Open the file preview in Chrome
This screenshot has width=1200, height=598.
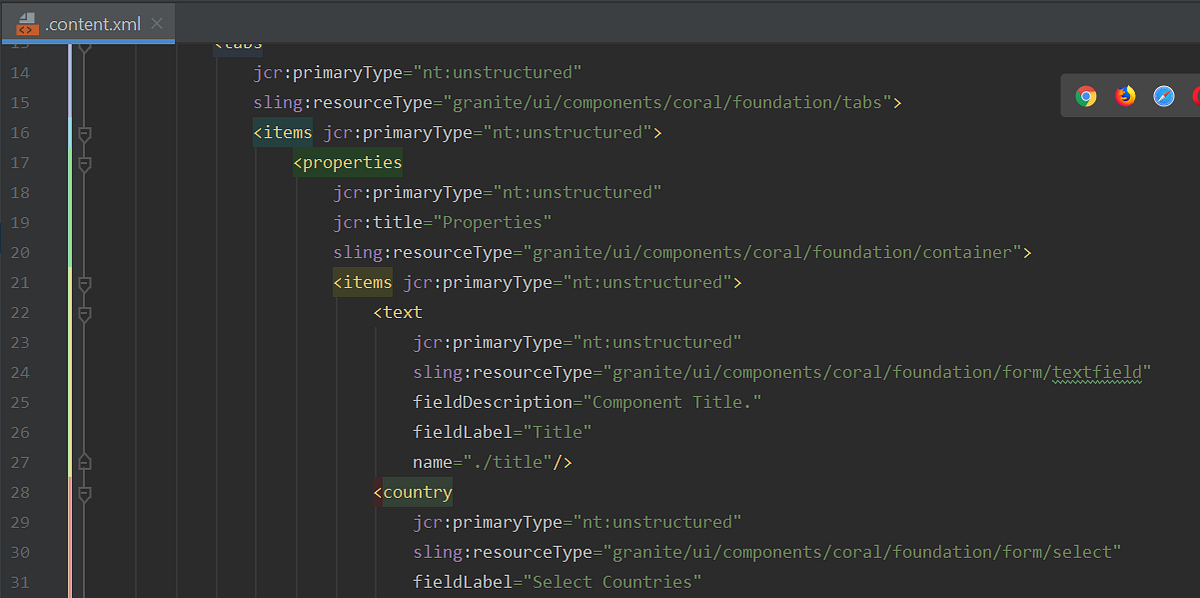click(1086, 96)
